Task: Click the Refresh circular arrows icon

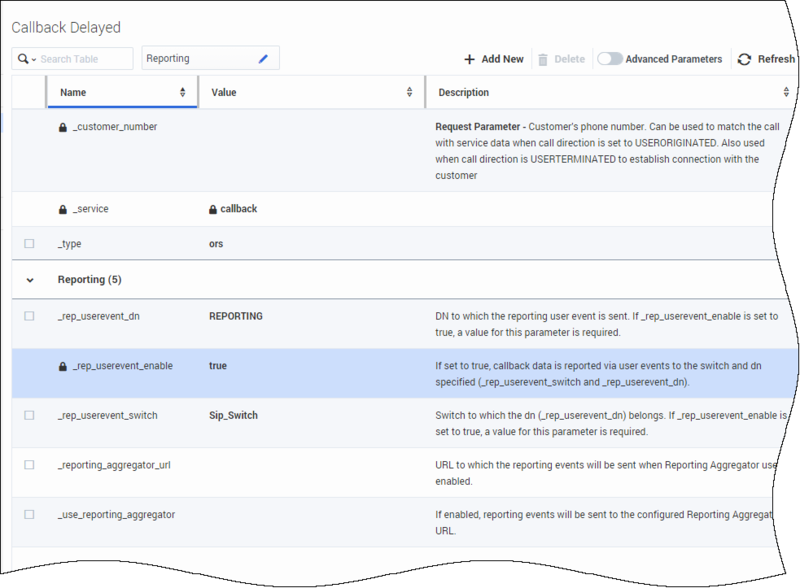Action: tap(744, 59)
